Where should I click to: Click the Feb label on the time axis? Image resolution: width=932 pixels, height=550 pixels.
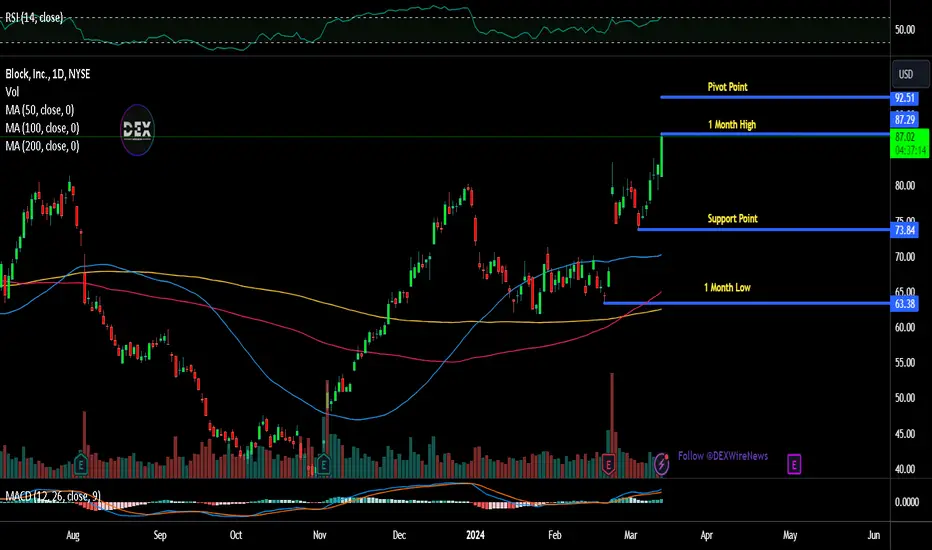pos(555,535)
